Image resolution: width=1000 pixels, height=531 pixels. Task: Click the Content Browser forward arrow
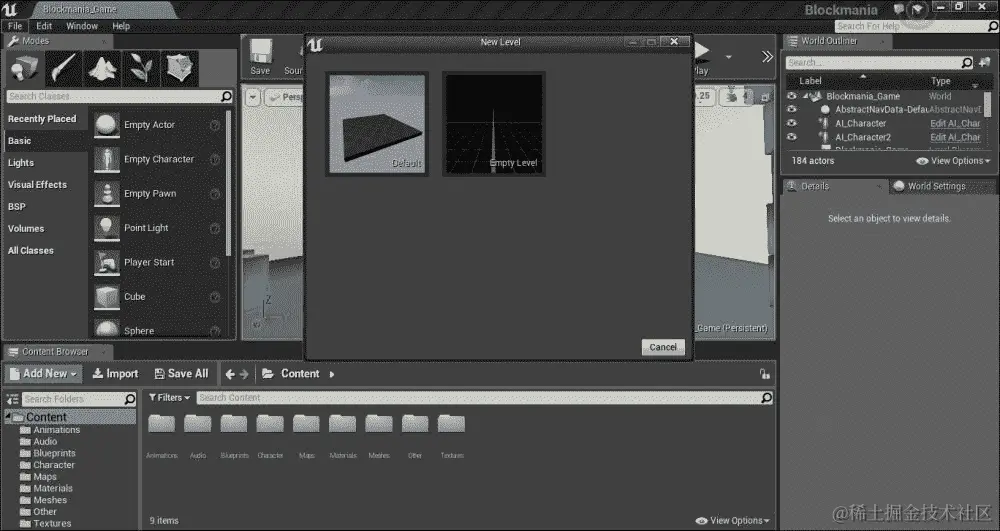(244, 374)
